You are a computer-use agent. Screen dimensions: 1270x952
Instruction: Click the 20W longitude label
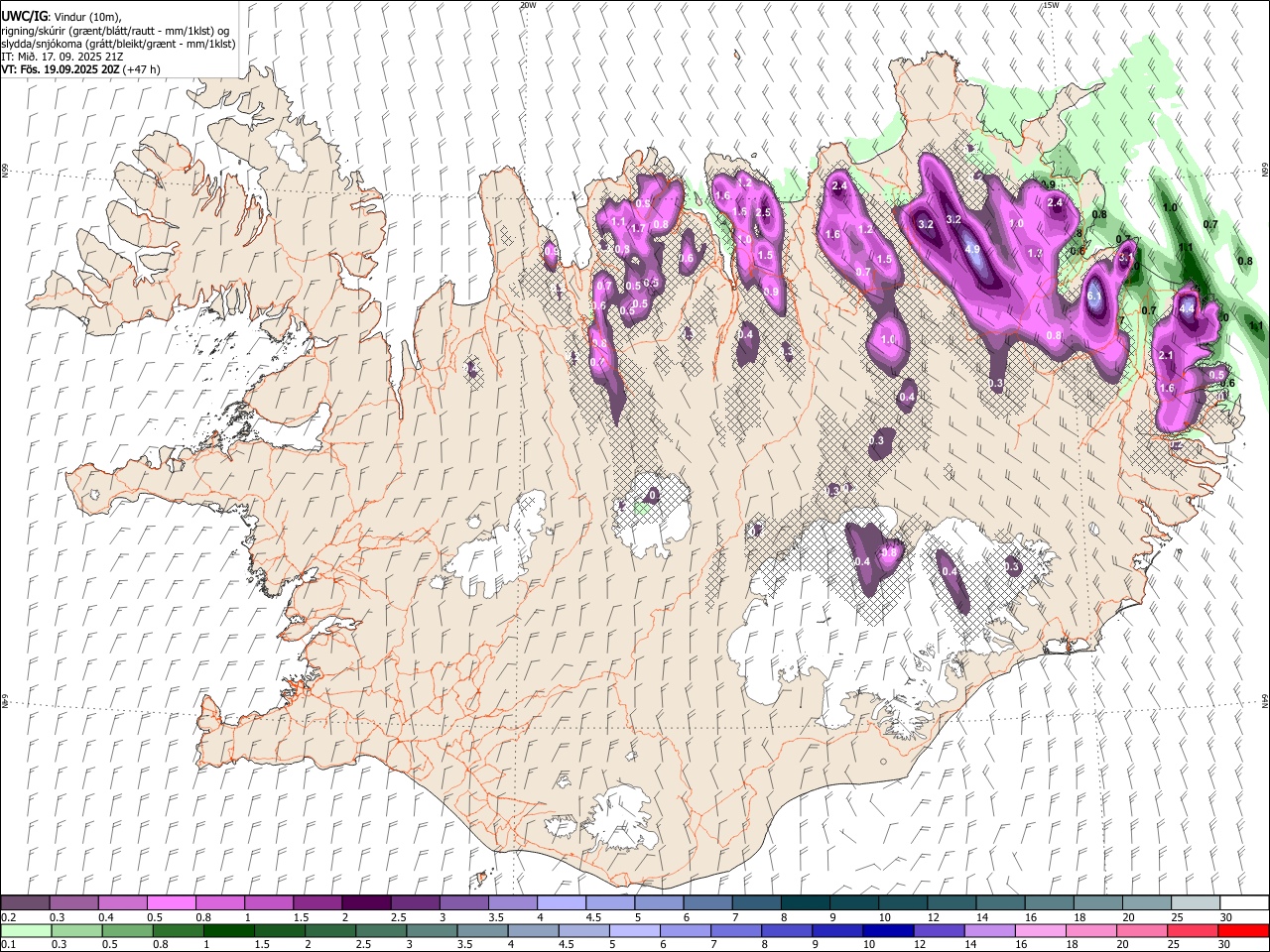[x=528, y=5]
